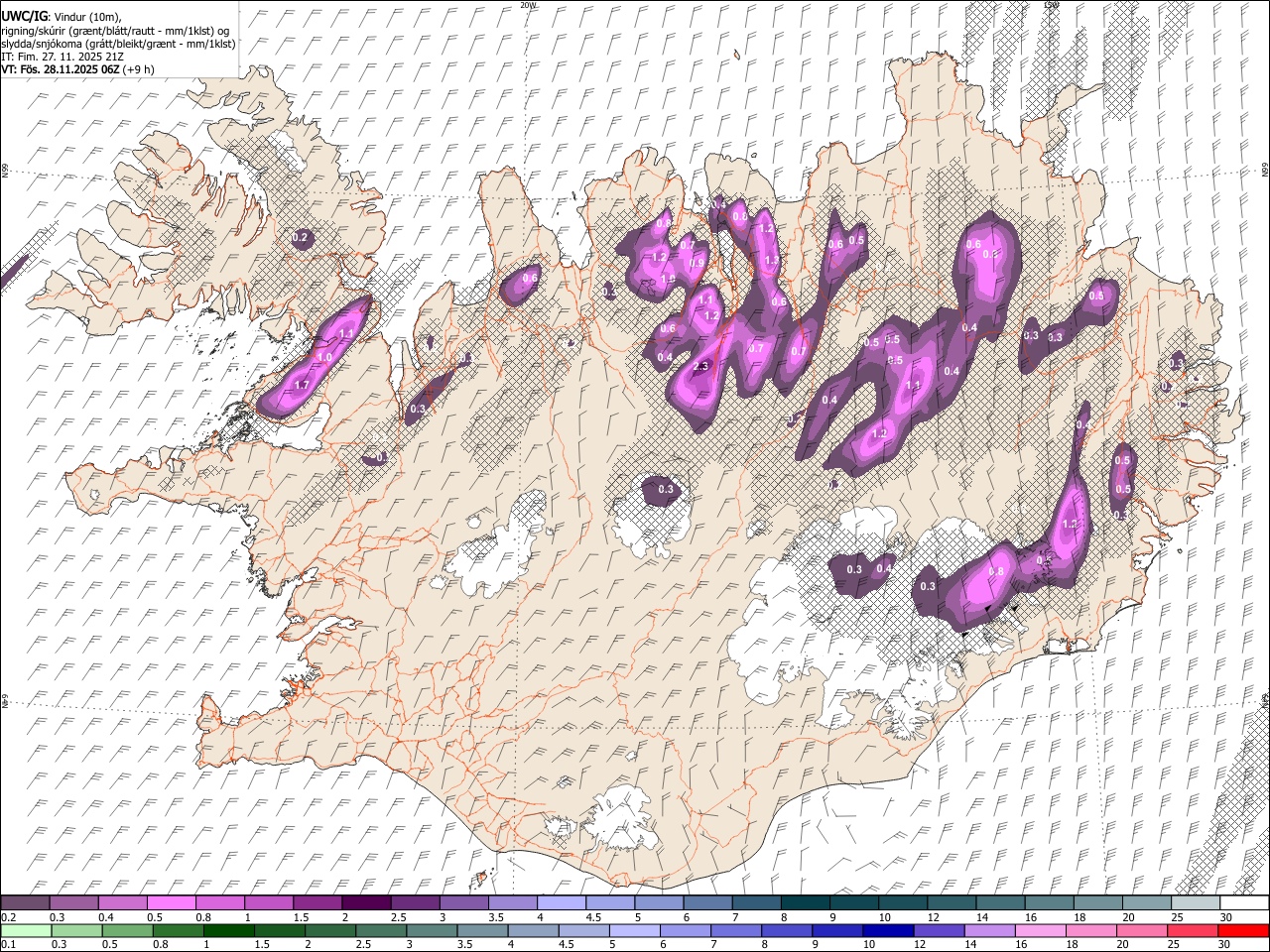Pick rain legend swatch between 2 and 2.5
Screen dimensions: 1270x952
[x=330, y=930]
